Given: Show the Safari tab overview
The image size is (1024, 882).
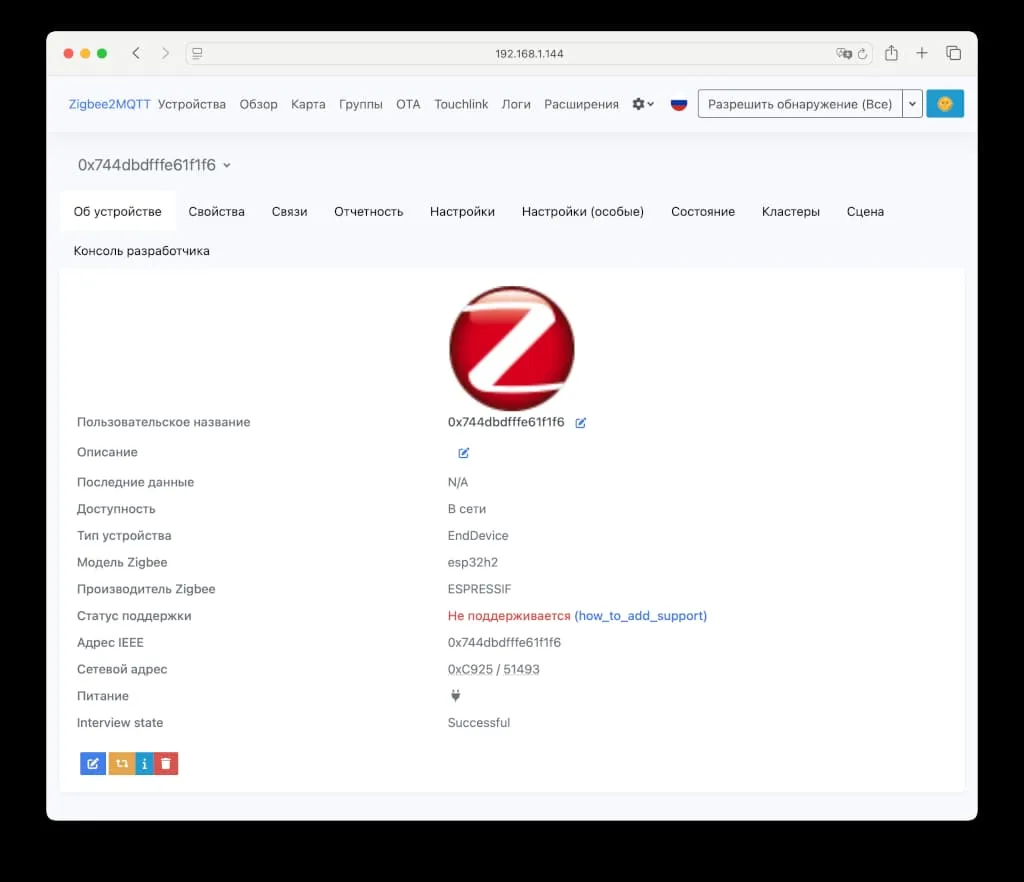Looking at the screenshot, I should [953, 53].
